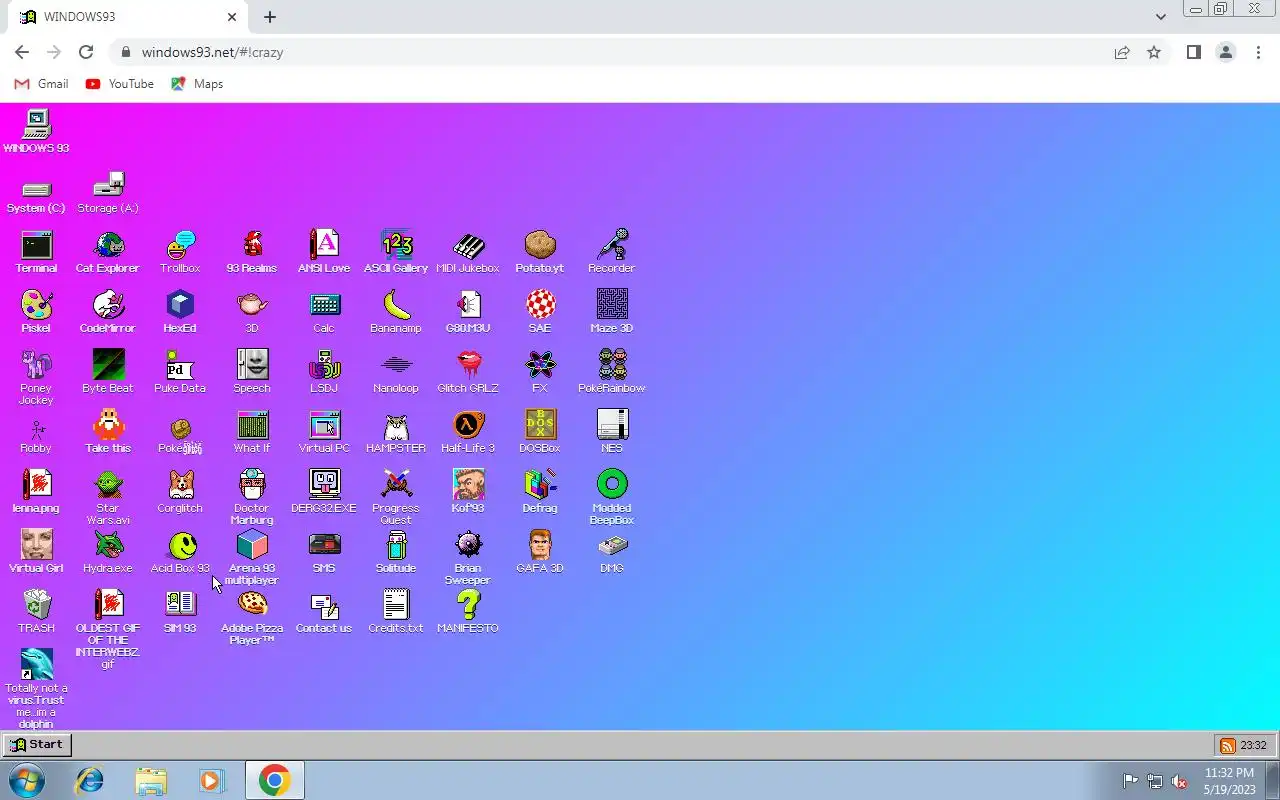Open the Maps bookmark
Screen dimensions: 1280x800
tap(197, 84)
